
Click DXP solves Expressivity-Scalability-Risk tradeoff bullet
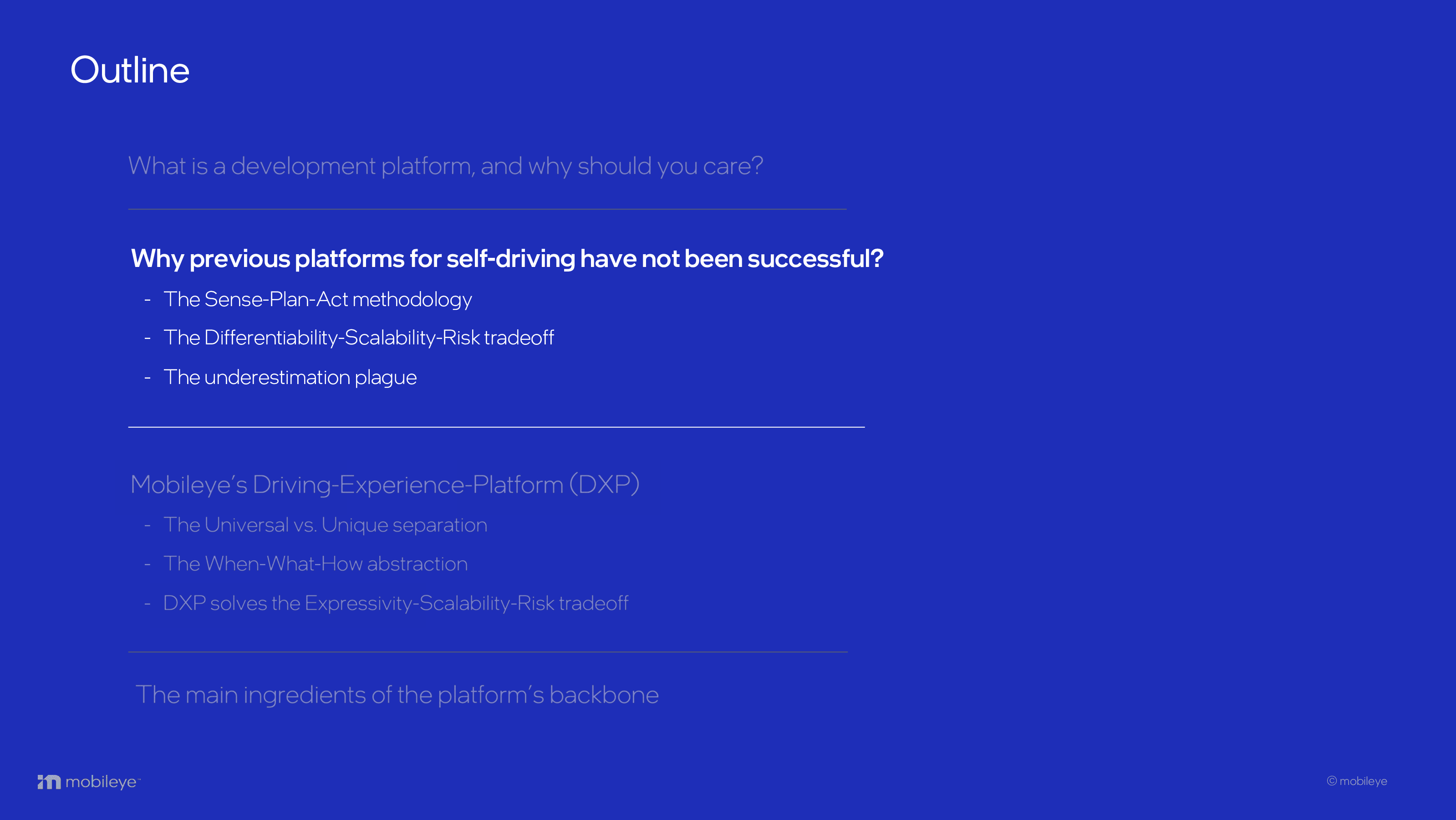(396, 604)
